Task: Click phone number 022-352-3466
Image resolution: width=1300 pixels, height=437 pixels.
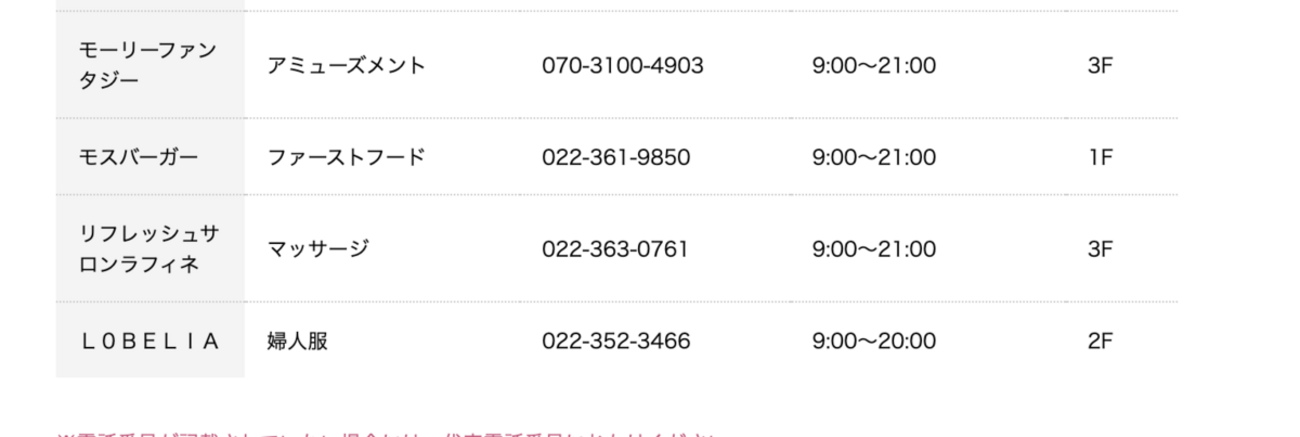Action: pyautogui.click(x=615, y=341)
